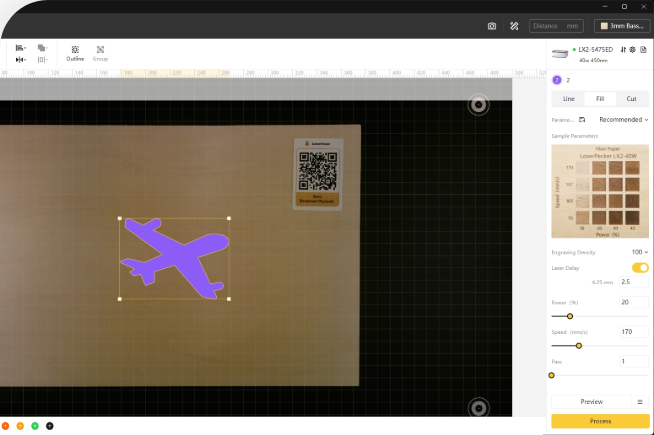This screenshot has width=654, height=435.
Task: Switch to the Line tab
Action: [x=568, y=99]
